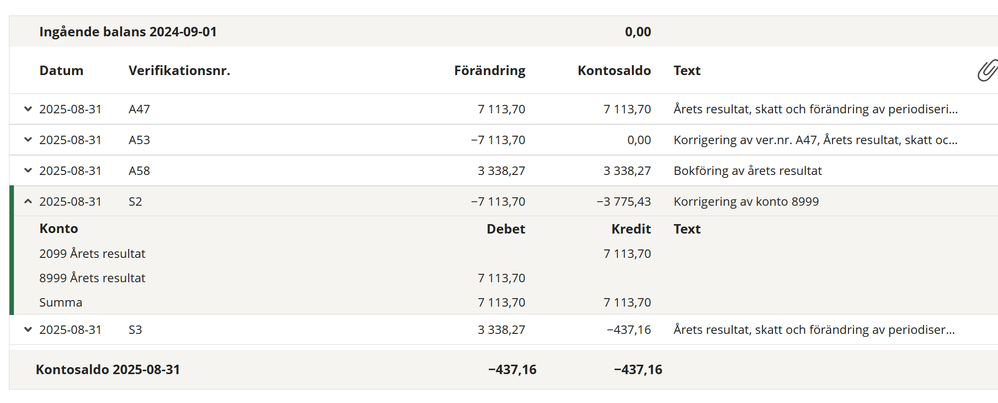Screen dimensions: 998x403
Task: Click the paperclip attachment icon
Action: click(x=986, y=71)
